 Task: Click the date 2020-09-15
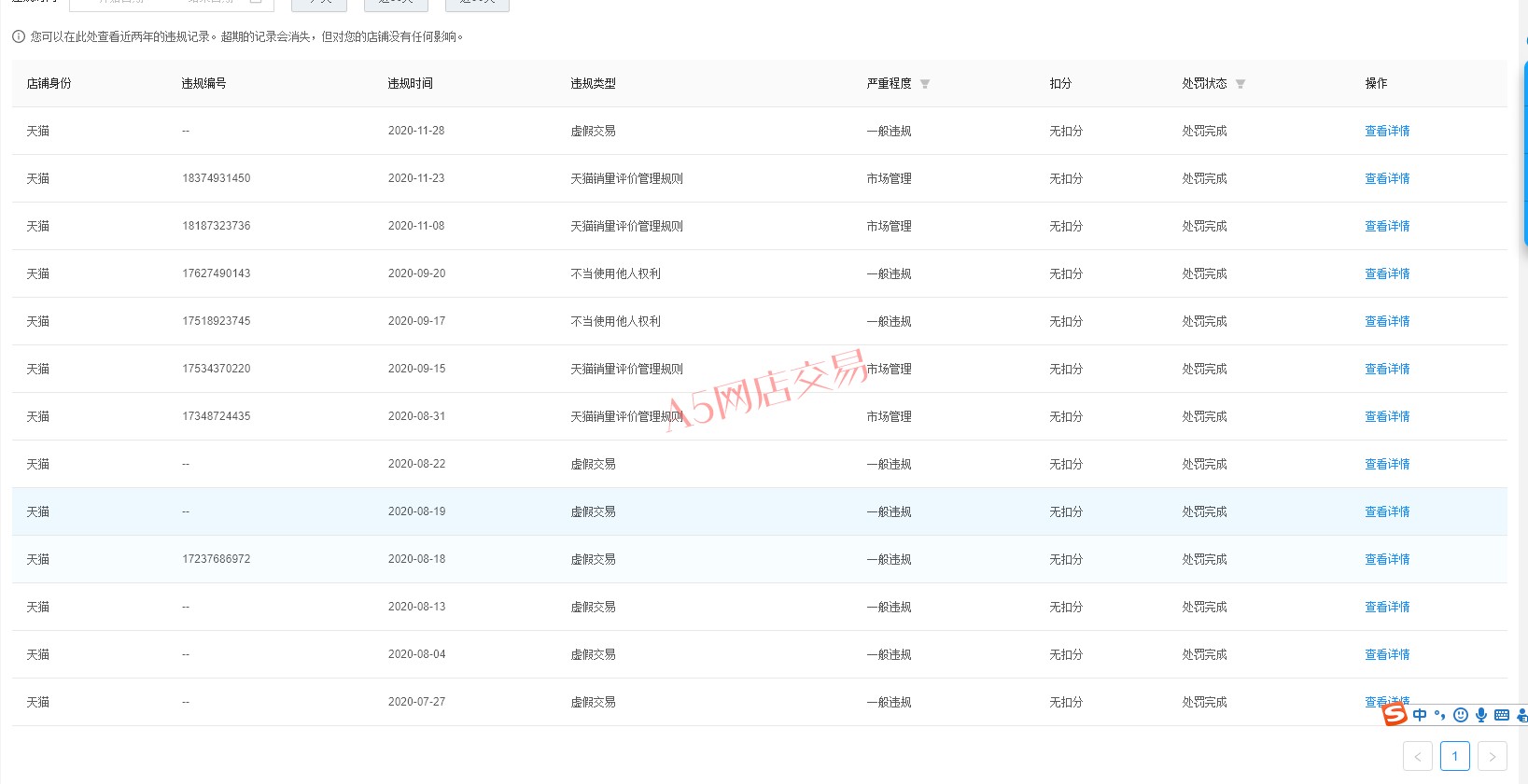click(417, 369)
